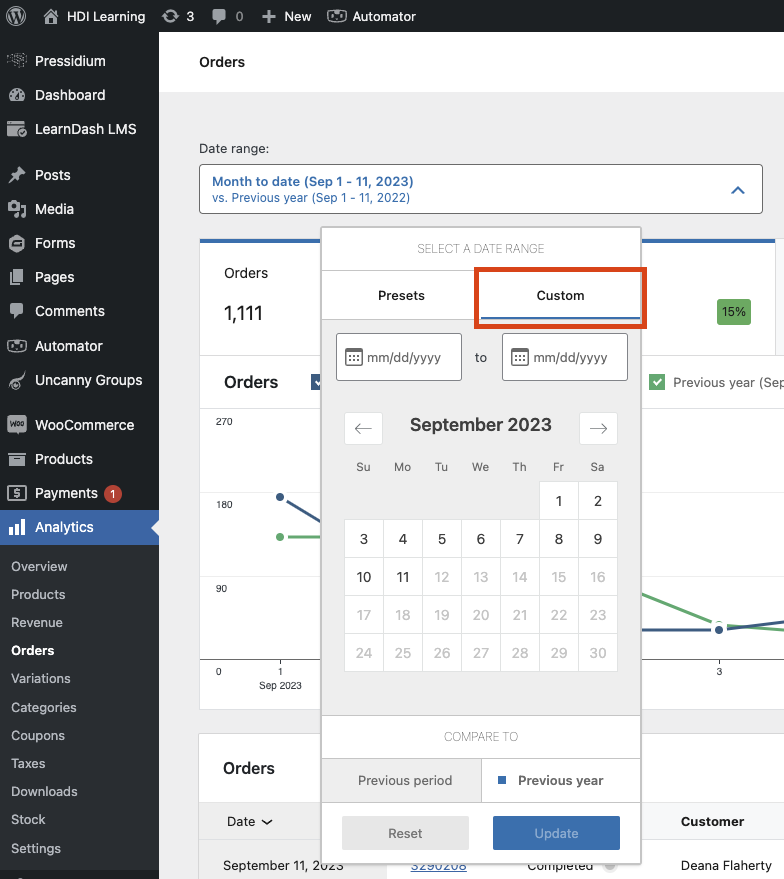The image size is (784, 879).
Task: Click the Automator robot icon in top bar
Action: (x=338, y=16)
